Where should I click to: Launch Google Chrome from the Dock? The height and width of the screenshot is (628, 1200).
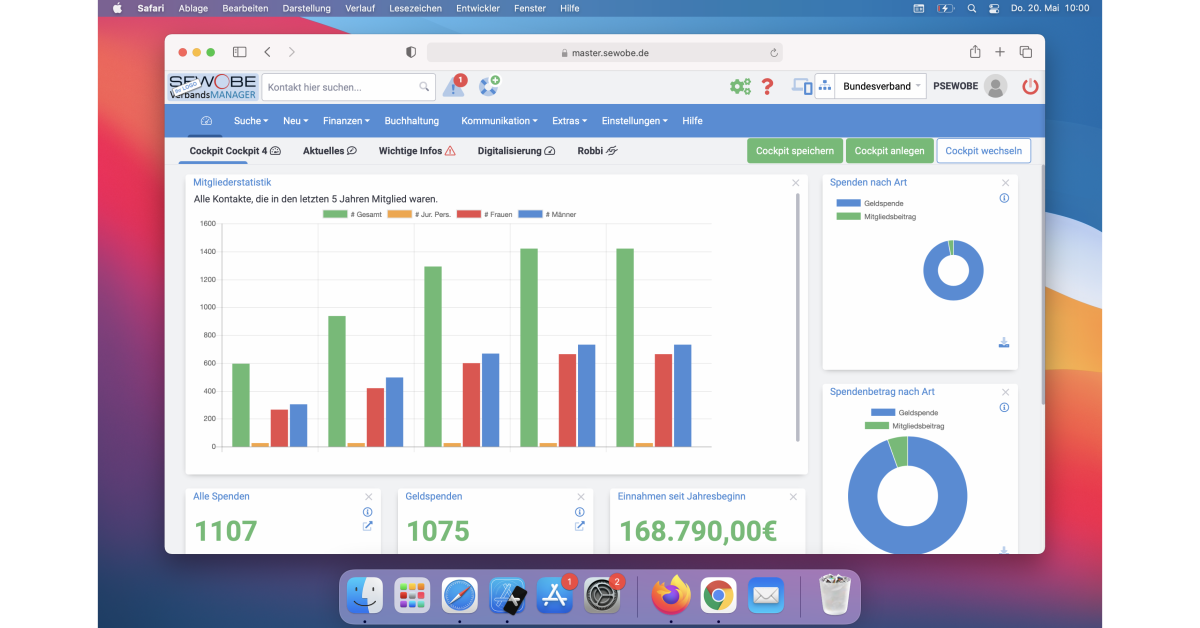(718, 596)
